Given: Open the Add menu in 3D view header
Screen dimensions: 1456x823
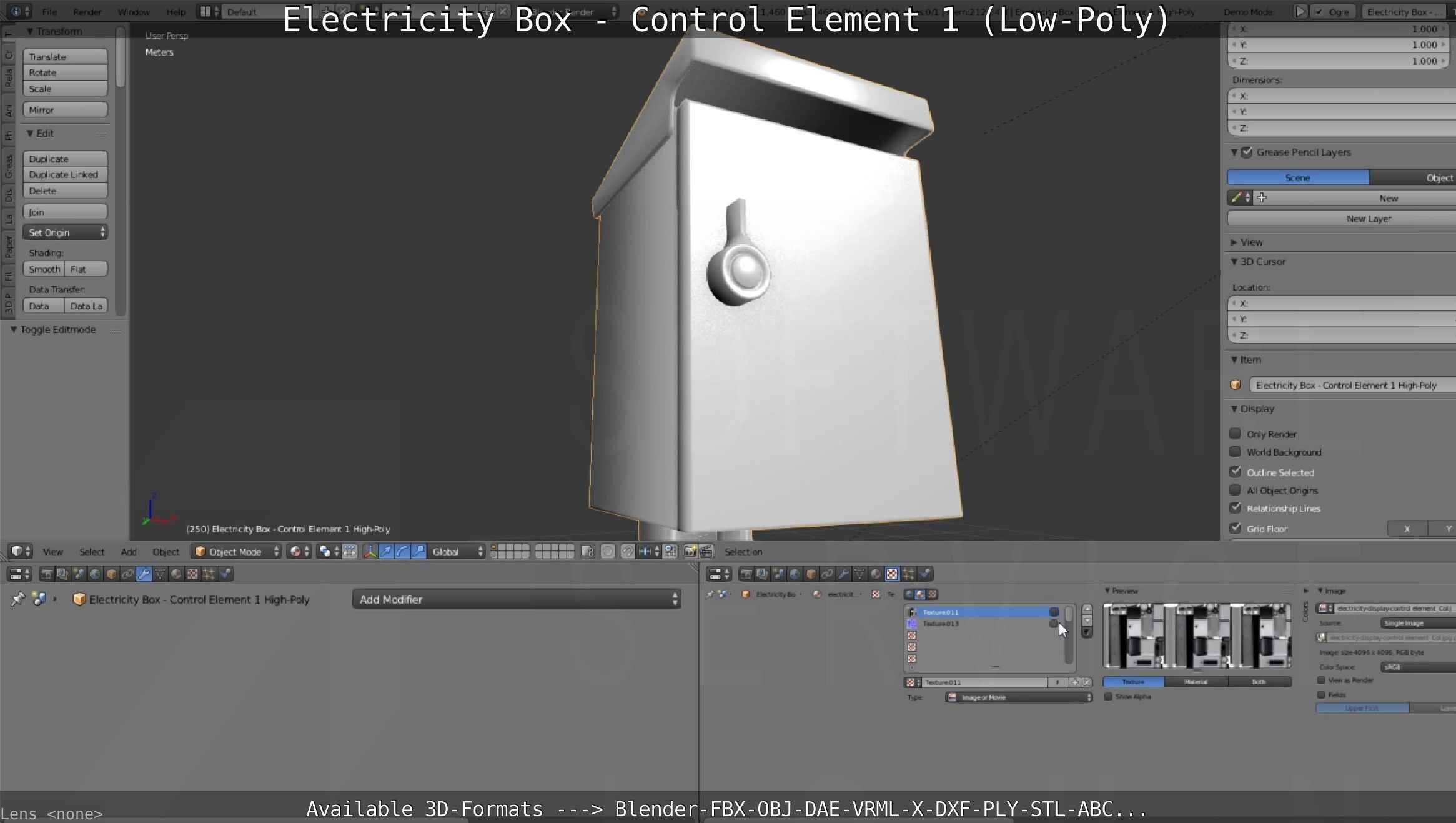Looking at the screenshot, I should pyautogui.click(x=129, y=552).
